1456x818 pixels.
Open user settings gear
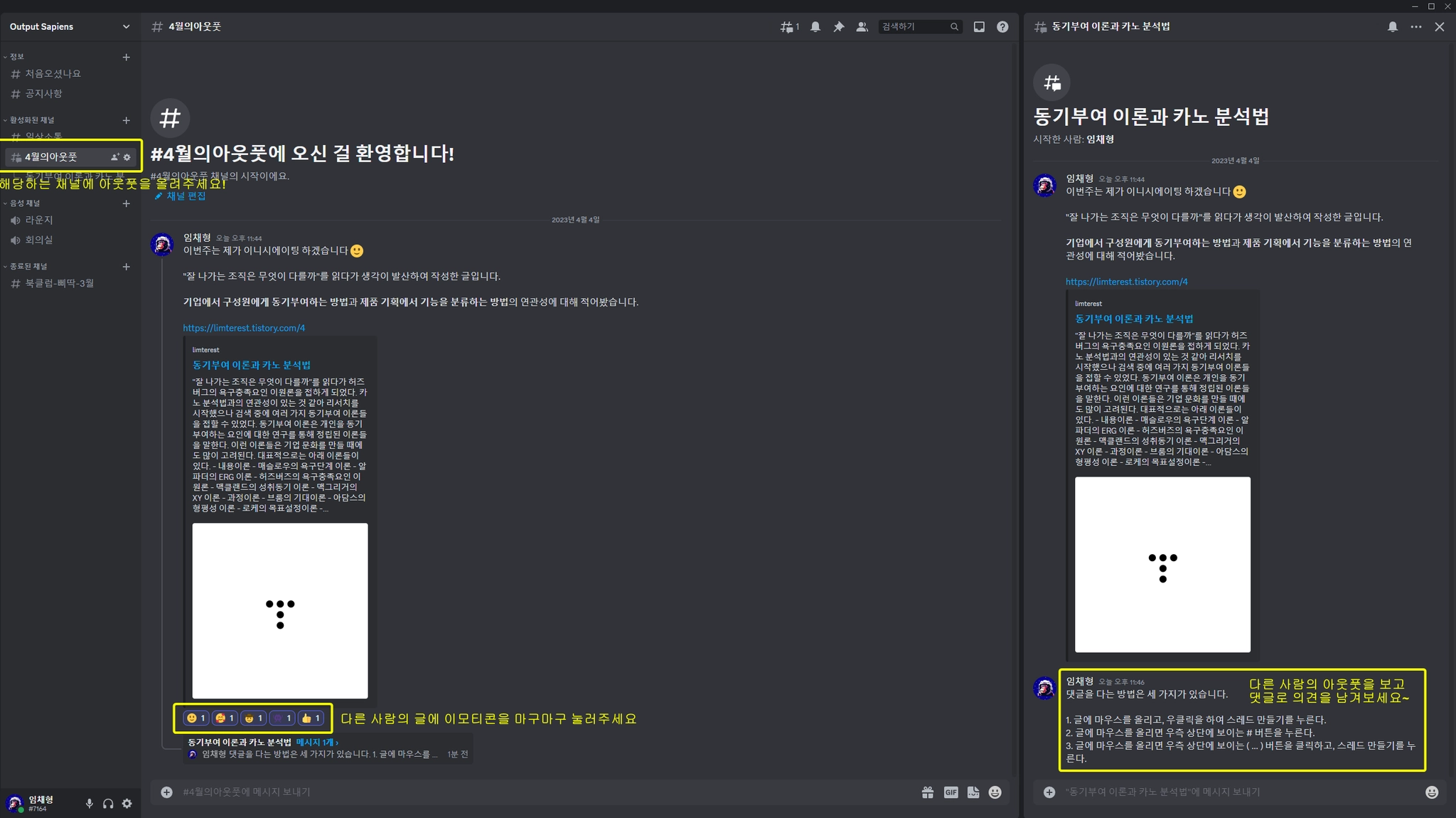tap(127, 803)
